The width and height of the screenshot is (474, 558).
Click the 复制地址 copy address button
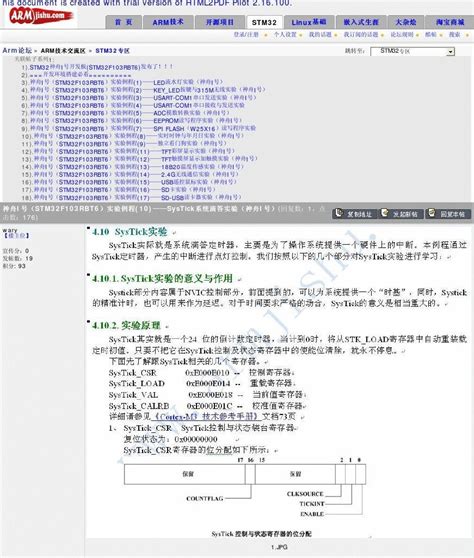tap(354, 214)
